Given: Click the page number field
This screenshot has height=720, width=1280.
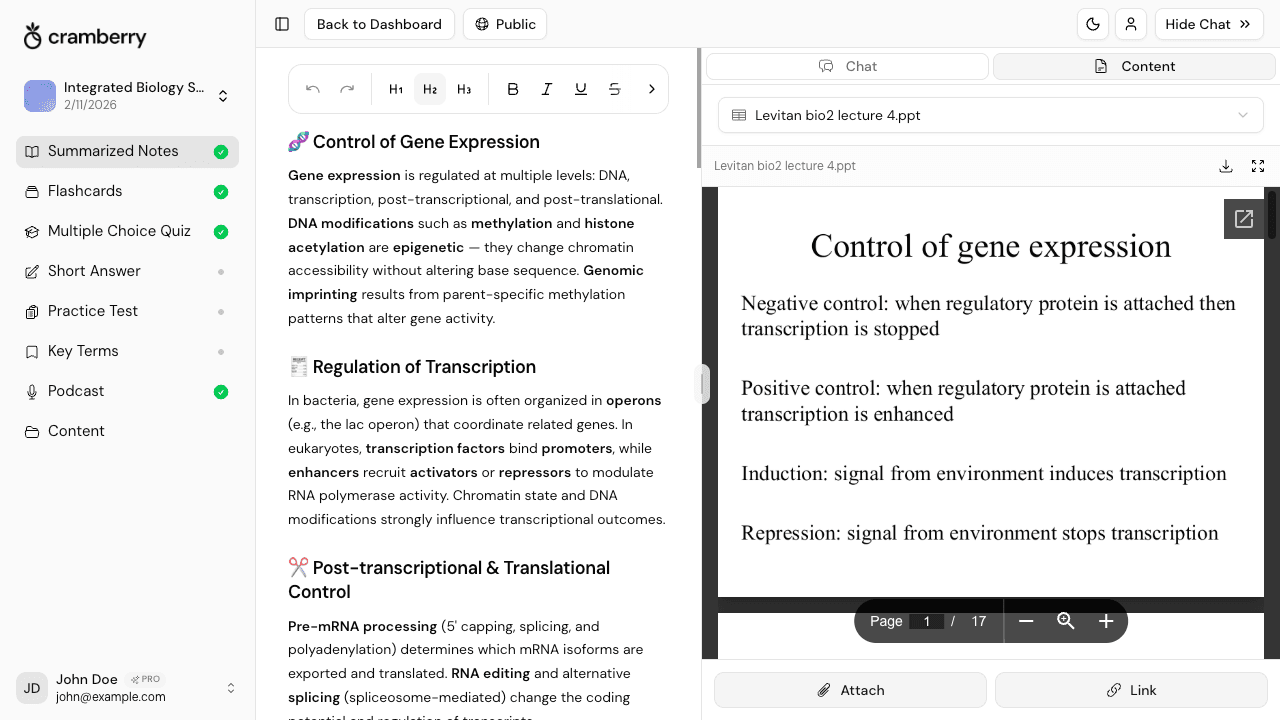Looking at the screenshot, I should [927, 621].
